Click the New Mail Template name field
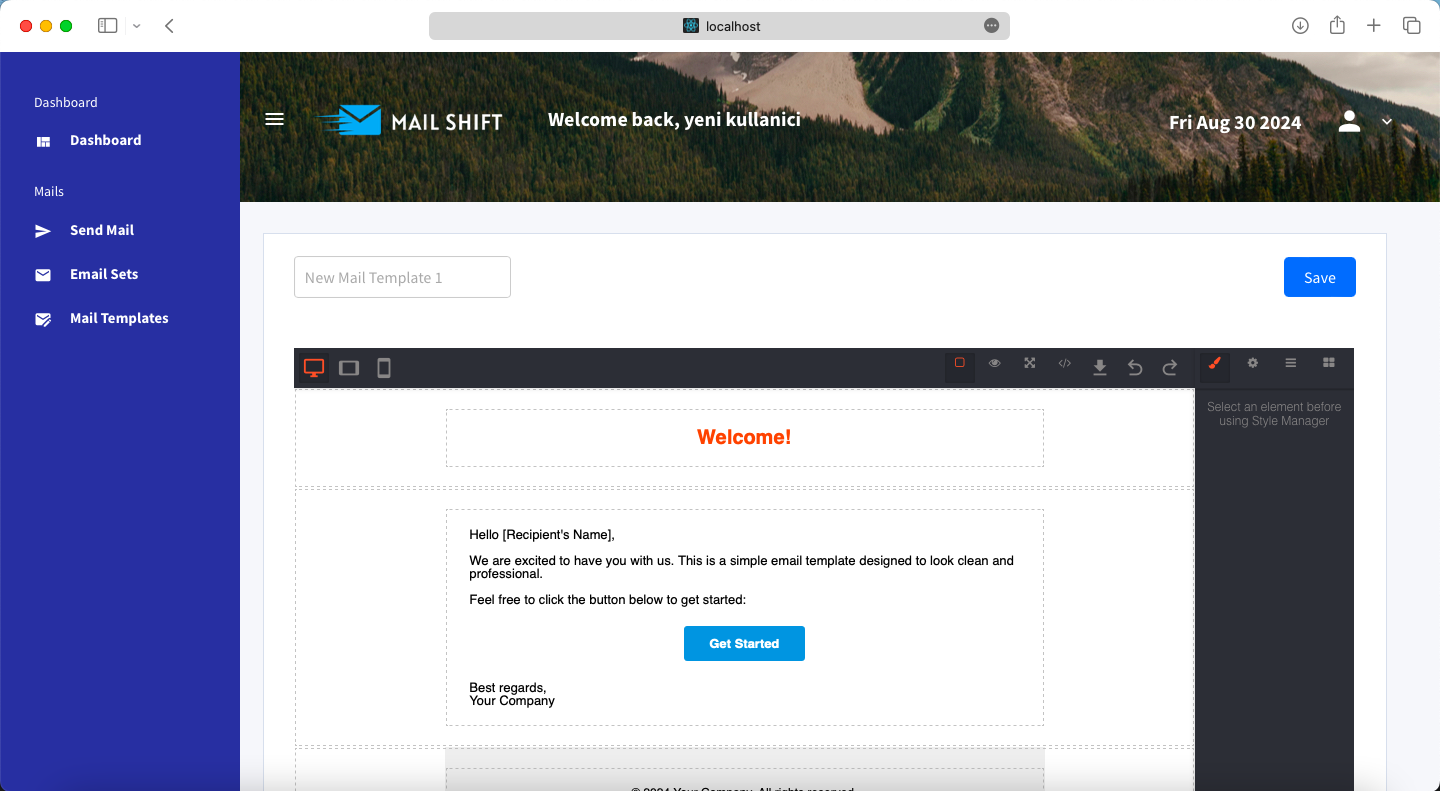 click(402, 277)
